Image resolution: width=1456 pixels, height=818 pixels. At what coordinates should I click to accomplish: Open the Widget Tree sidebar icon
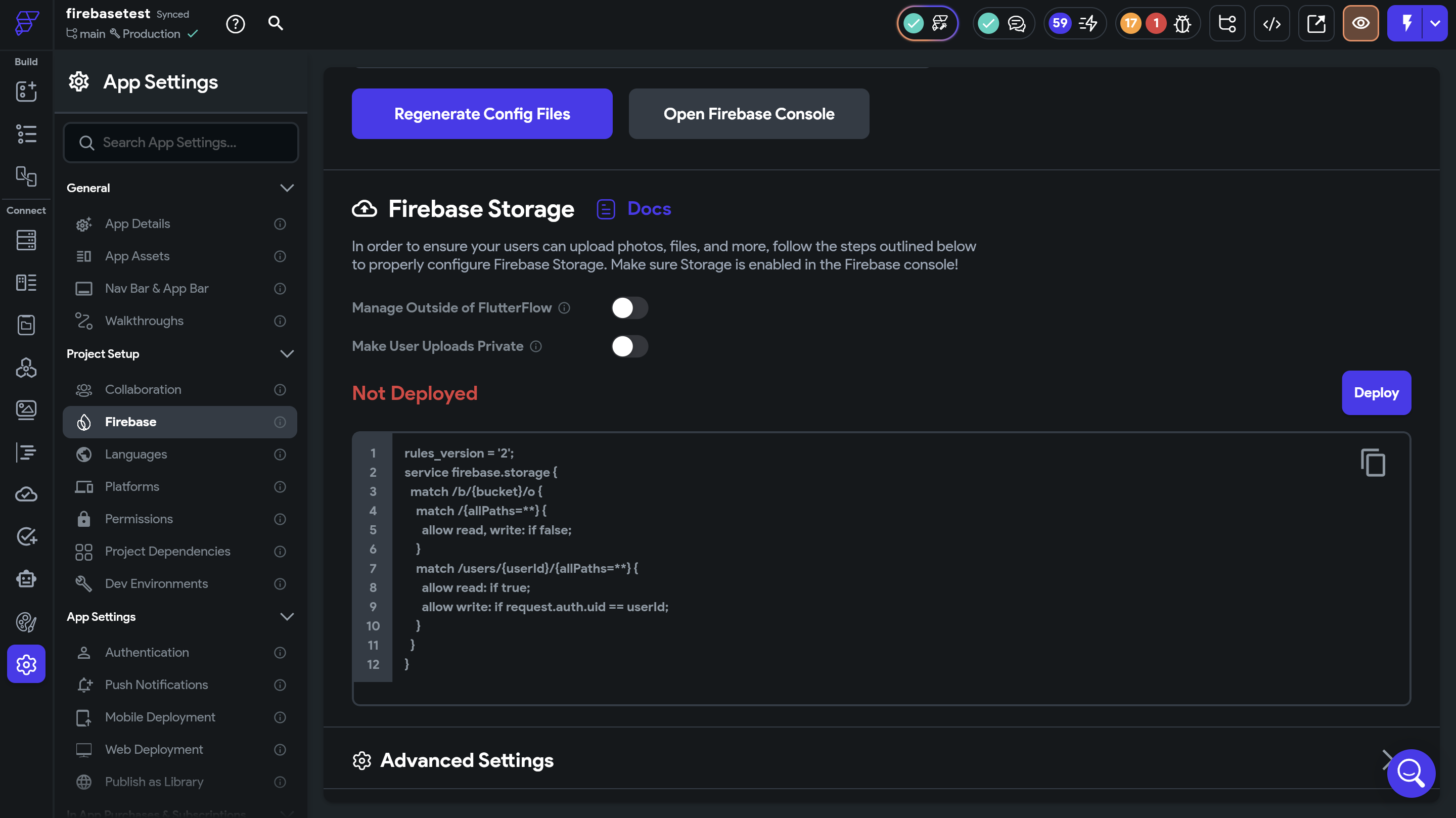click(x=26, y=134)
